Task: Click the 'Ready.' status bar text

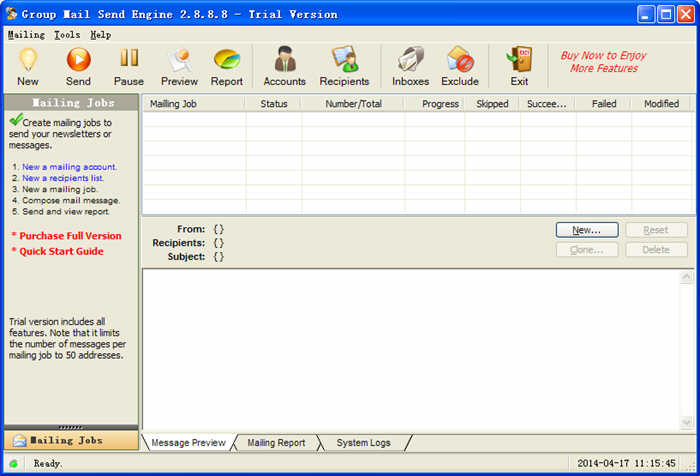Action: (48, 463)
